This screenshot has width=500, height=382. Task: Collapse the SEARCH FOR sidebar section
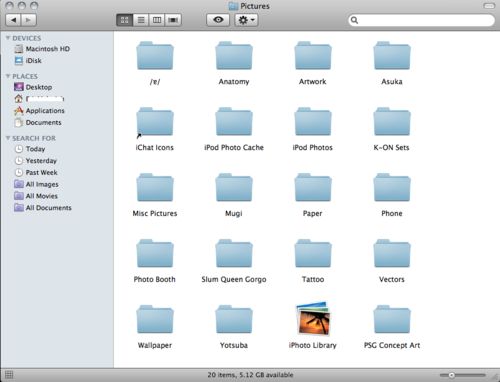coord(8,138)
